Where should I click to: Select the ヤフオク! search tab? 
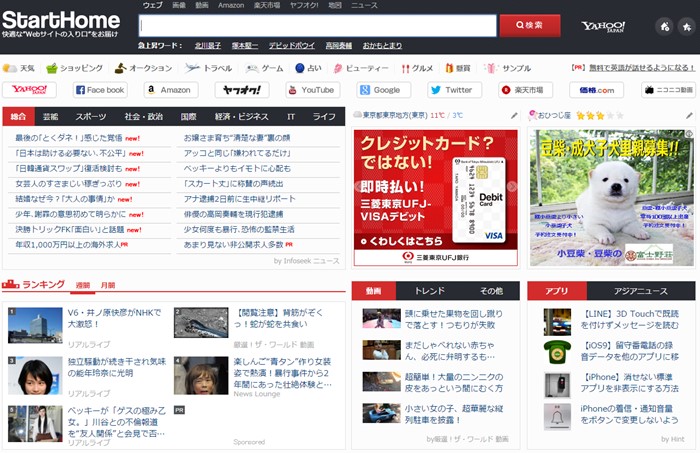pyautogui.click(x=304, y=5)
